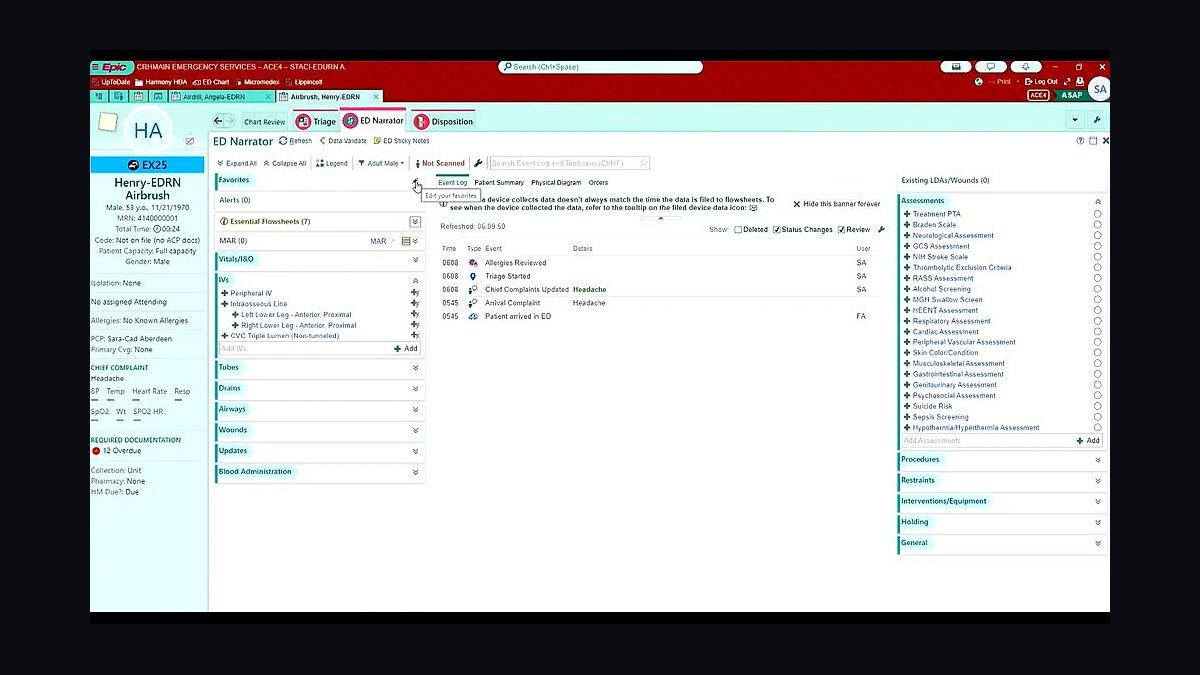Click plus icon before Braden Scale
This screenshot has width=1200, height=675.
907,225
